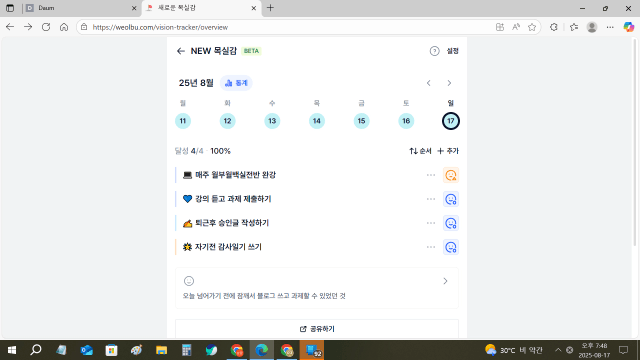Select date 17 on the calendar
Image resolution: width=640 pixels, height=360 pixels.
point(451,121)
